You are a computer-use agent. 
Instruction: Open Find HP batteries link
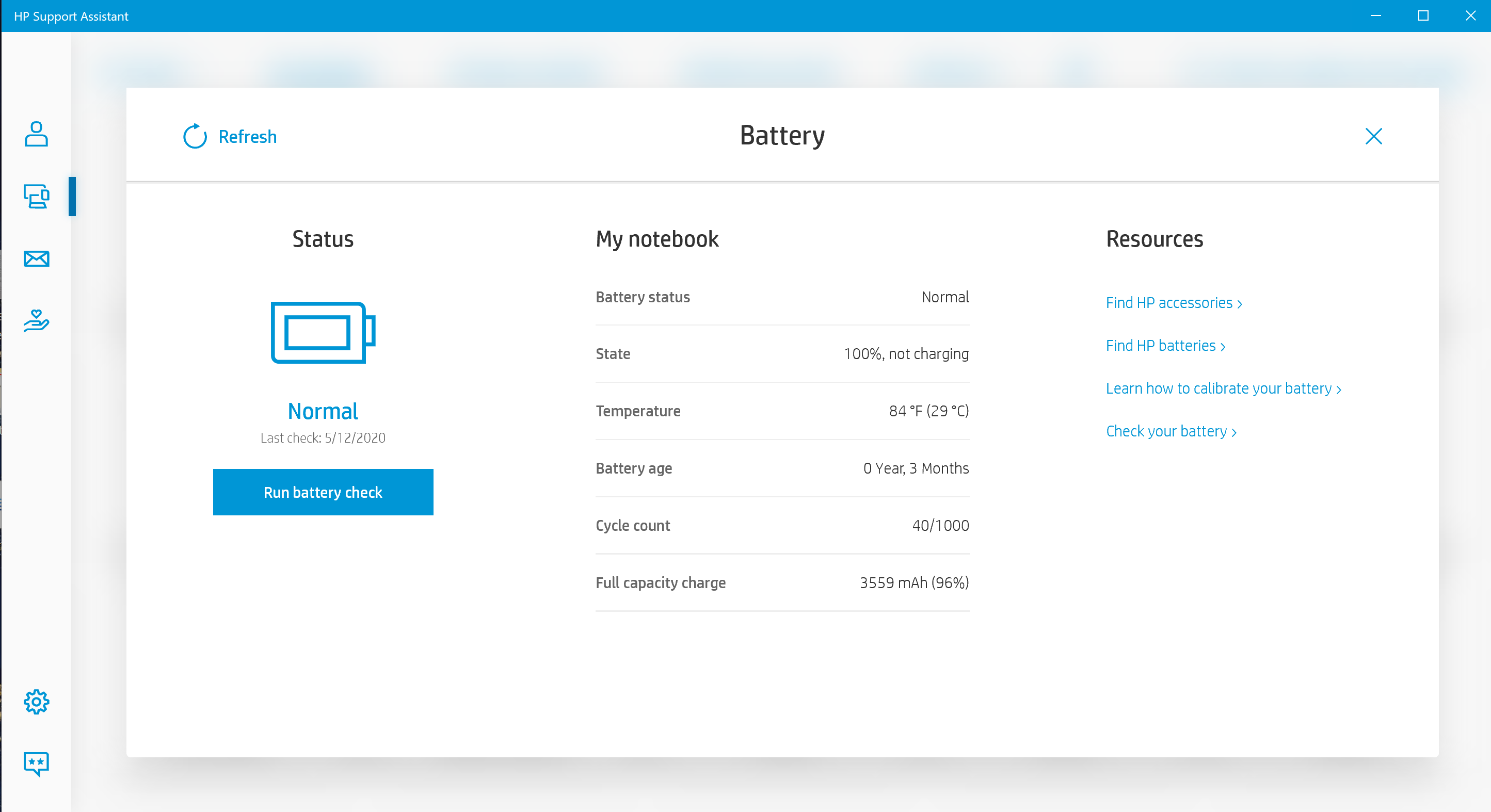click(x=1166, y=346)
